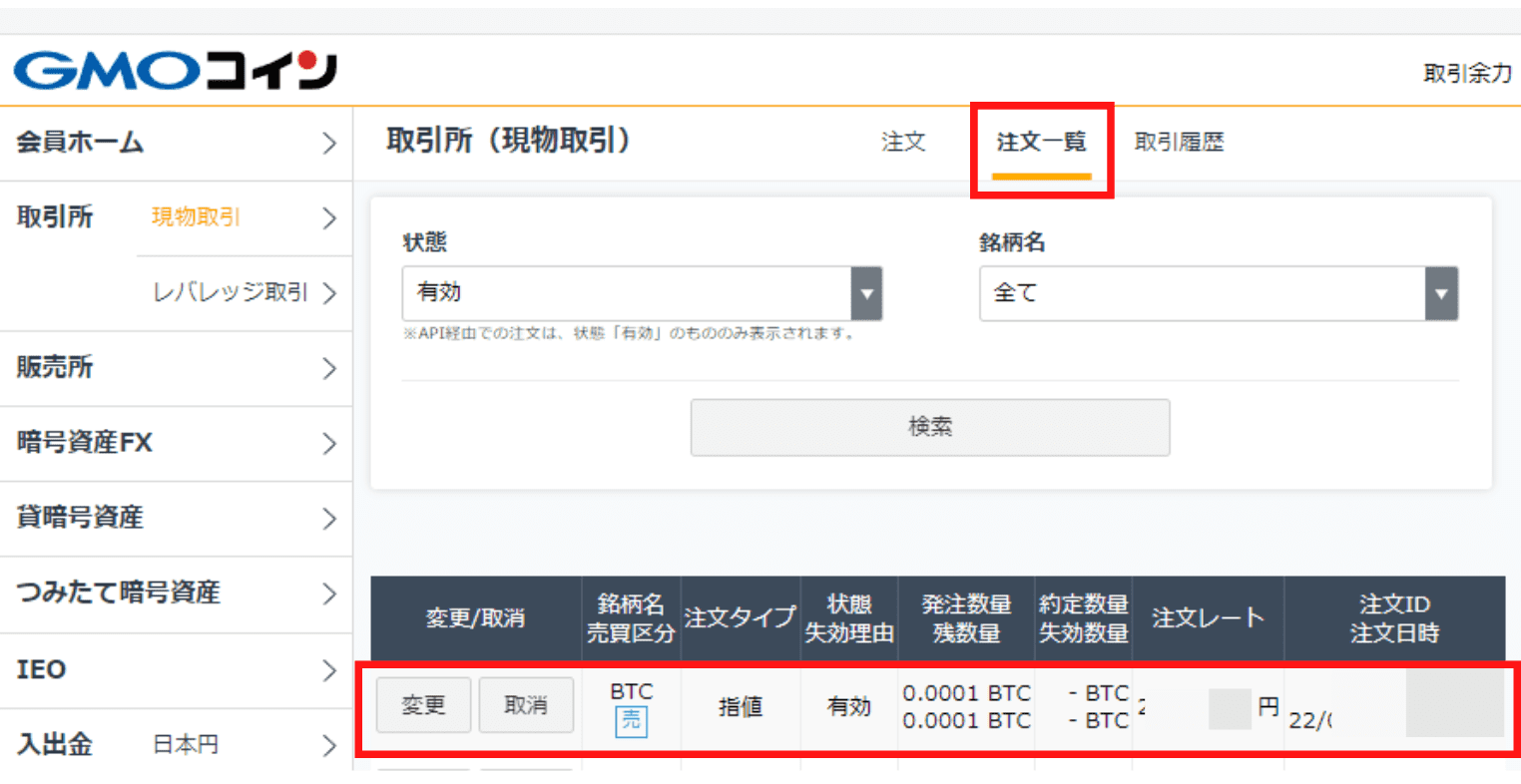Viewport: 1521px width, 784px height.
Task: Switch to the 注文 tab
Action: (903, 142)
